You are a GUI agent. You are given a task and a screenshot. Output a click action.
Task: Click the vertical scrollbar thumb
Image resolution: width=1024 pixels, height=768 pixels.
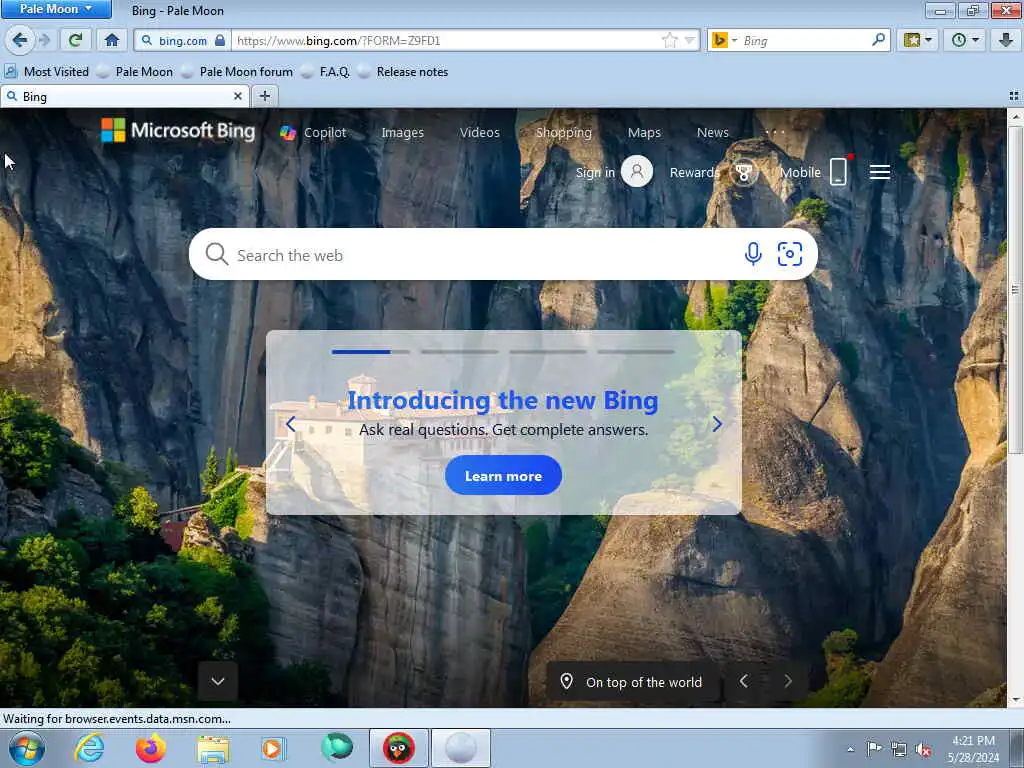(1015, 289)
